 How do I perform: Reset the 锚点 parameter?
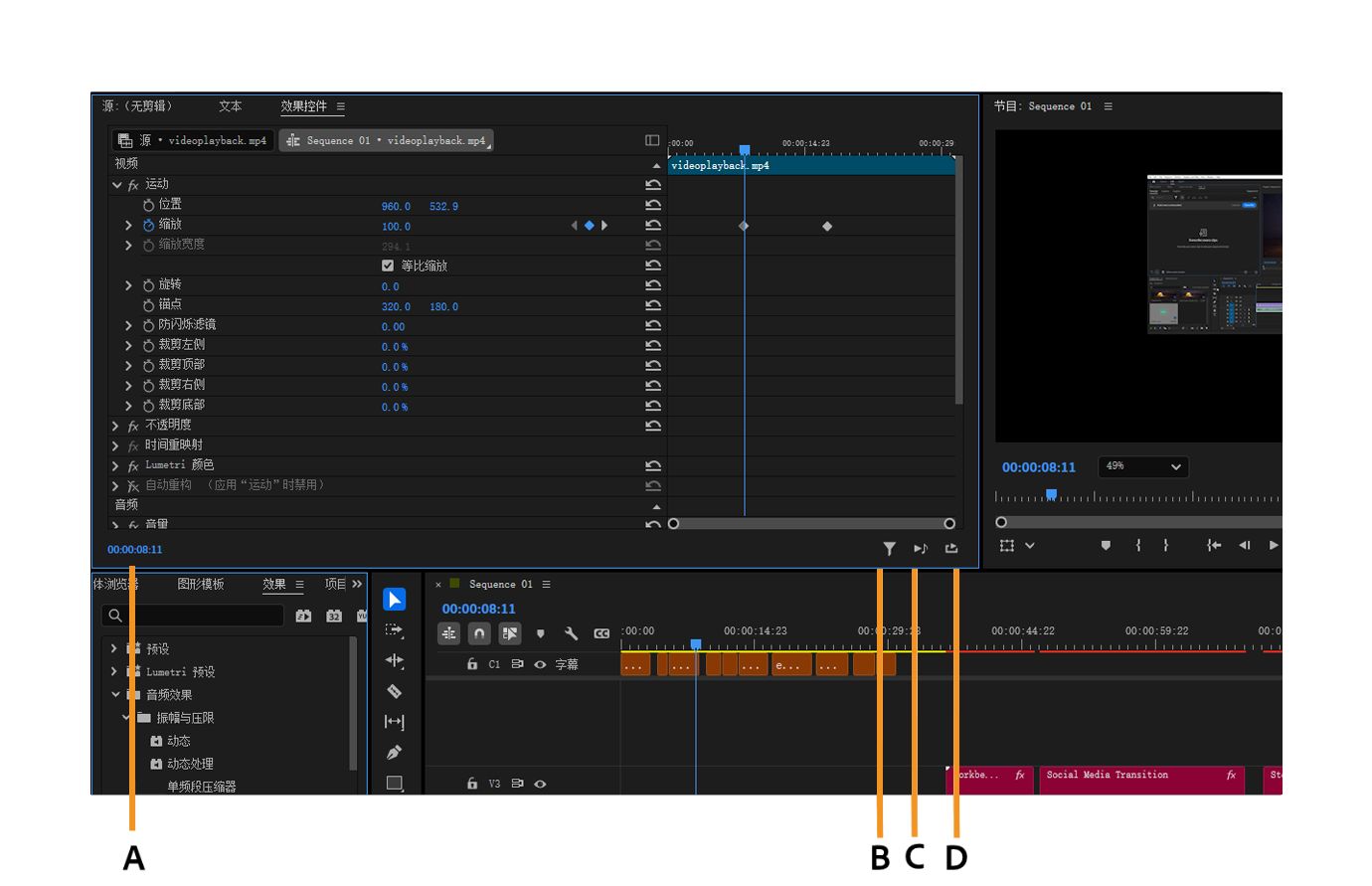pyautogui.click(x=653, y=305)
